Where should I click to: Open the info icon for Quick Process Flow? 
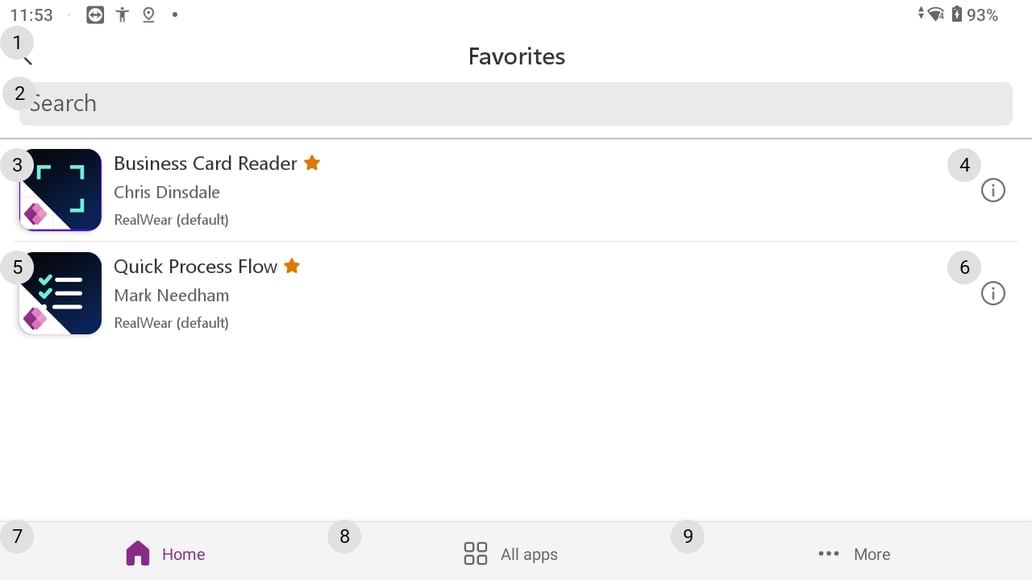point(993,292)
